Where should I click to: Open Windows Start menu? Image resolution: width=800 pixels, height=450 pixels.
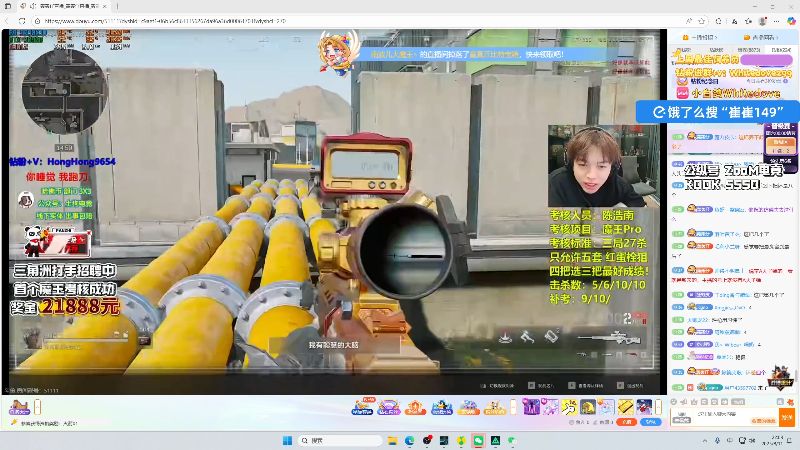coord(288,440)
